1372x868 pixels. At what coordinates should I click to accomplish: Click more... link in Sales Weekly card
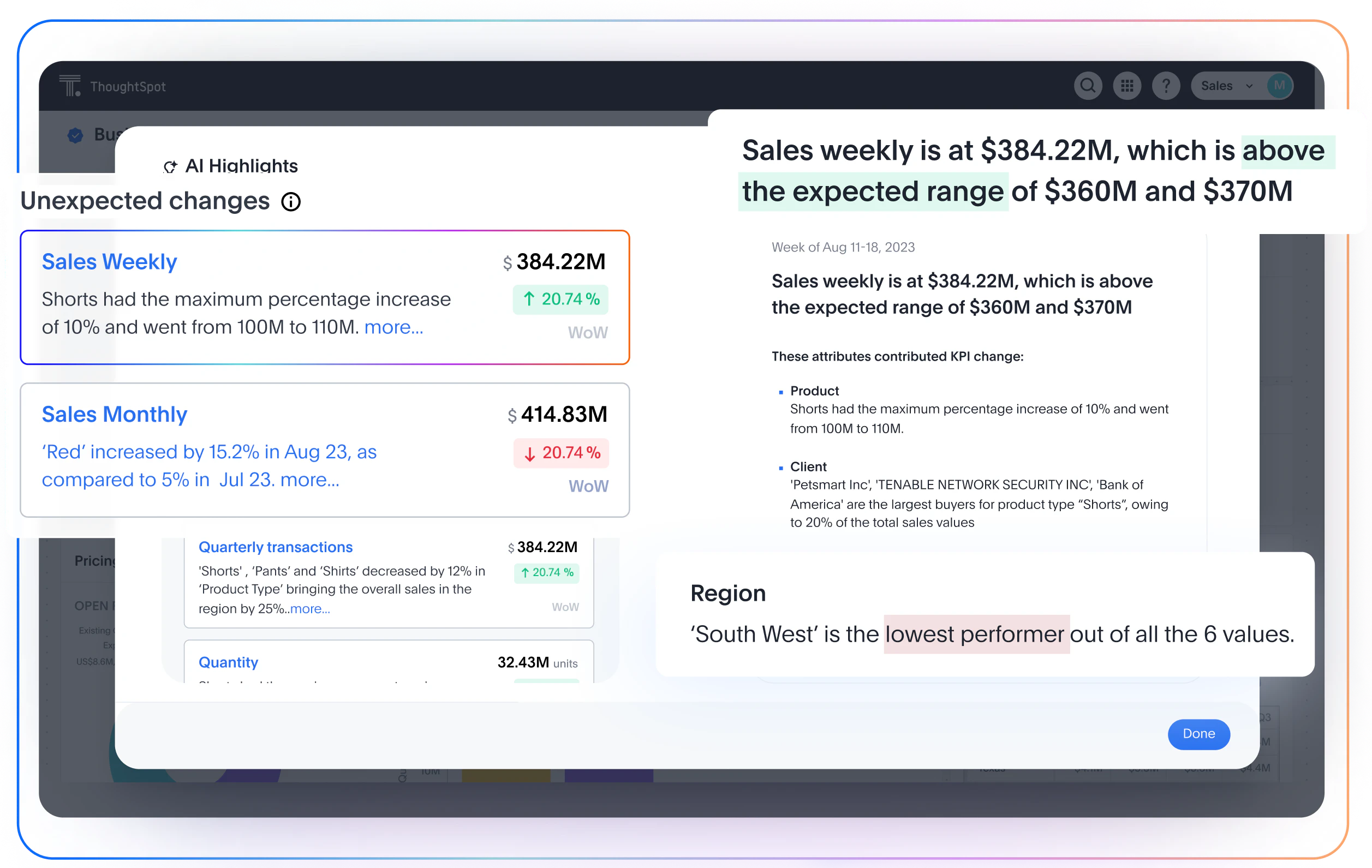(393, 327)
